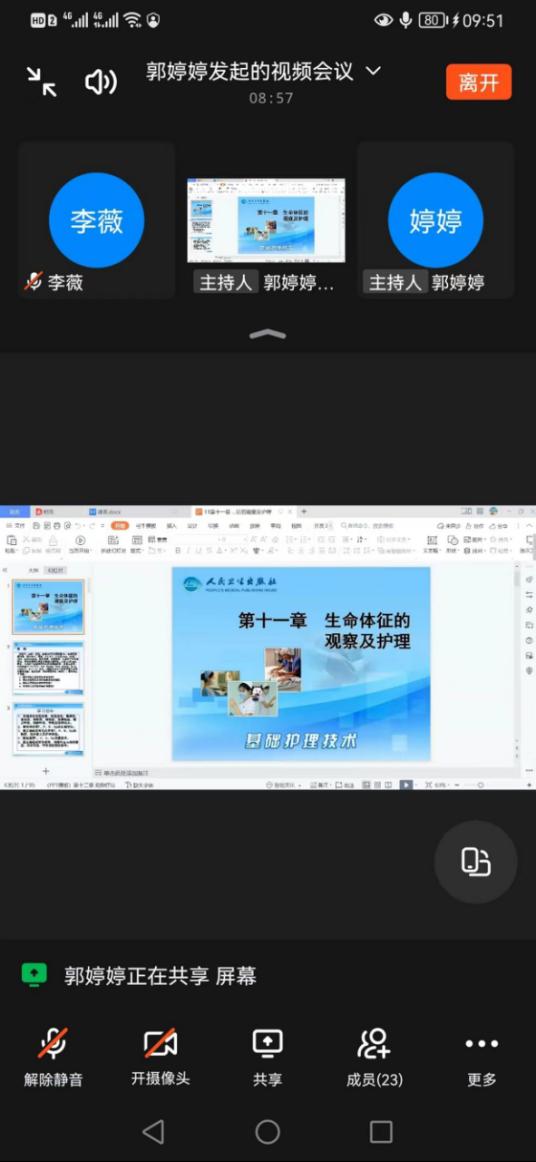Collapse participant strip with the up chevron

[x=268, y=334]
